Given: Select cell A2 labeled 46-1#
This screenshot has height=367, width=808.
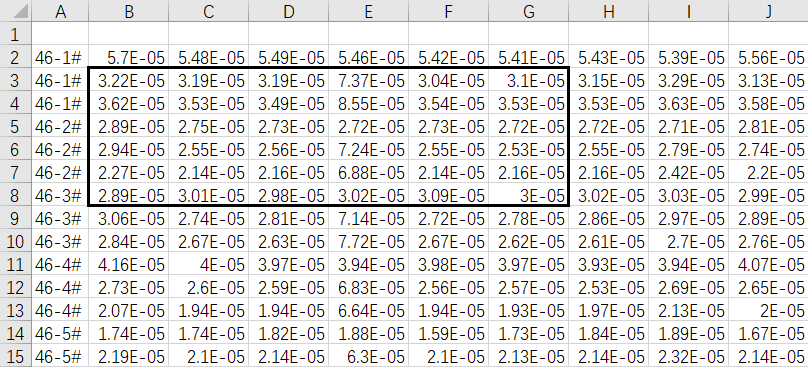Looking at the screenshot, I should pyautogui.click(x=60, y=58).
